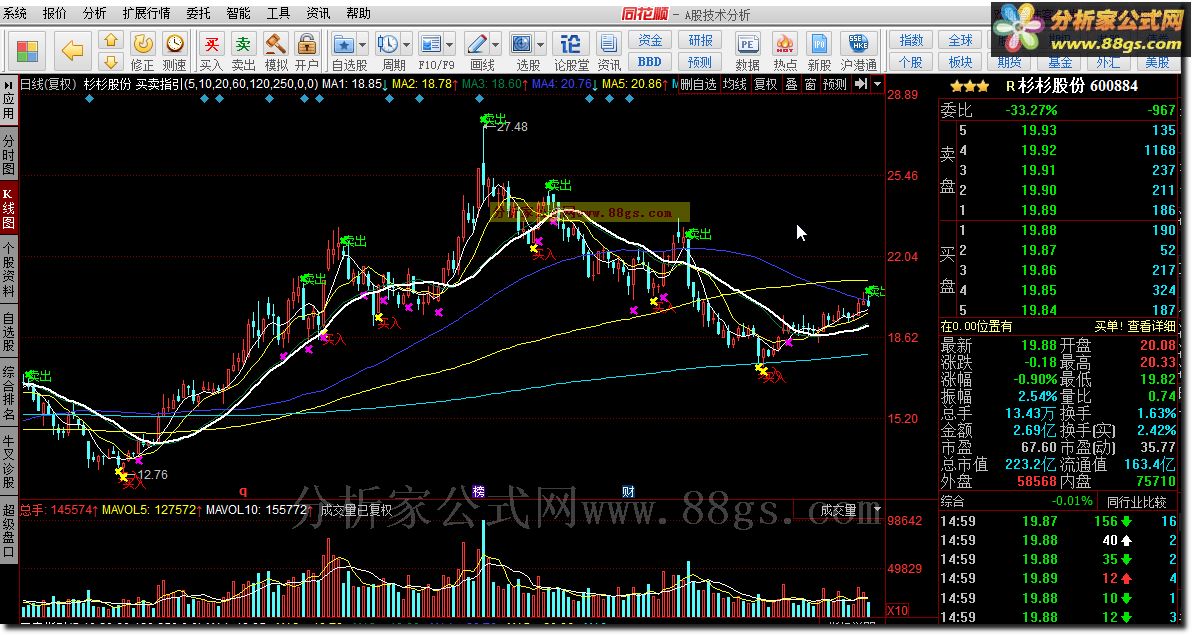Switch to the 个股资料 sidebar tab

pos(8,271)
